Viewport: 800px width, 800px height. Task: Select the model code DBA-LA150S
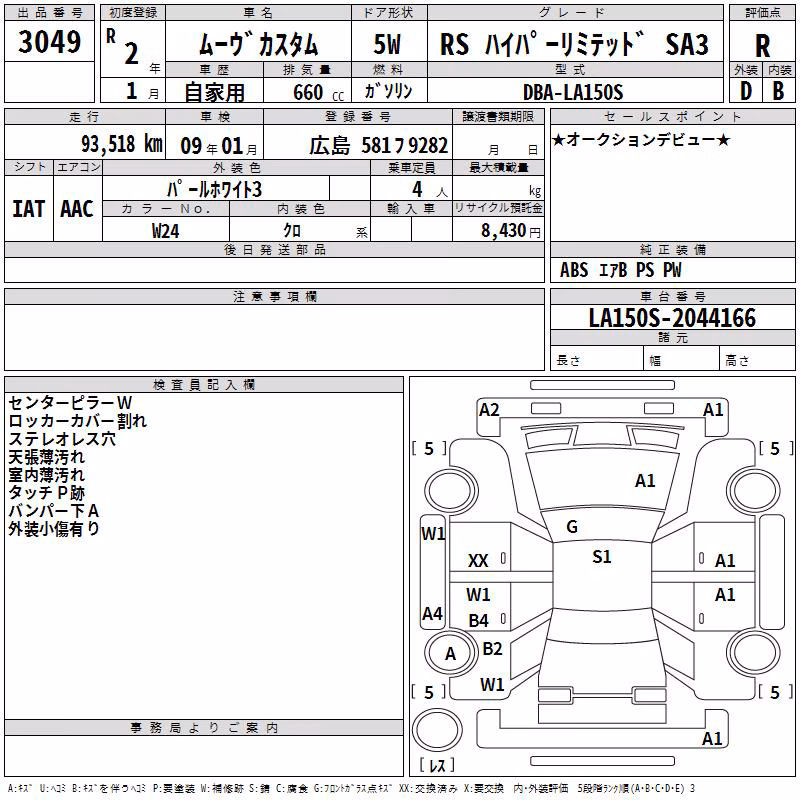[x=573, y=92]
